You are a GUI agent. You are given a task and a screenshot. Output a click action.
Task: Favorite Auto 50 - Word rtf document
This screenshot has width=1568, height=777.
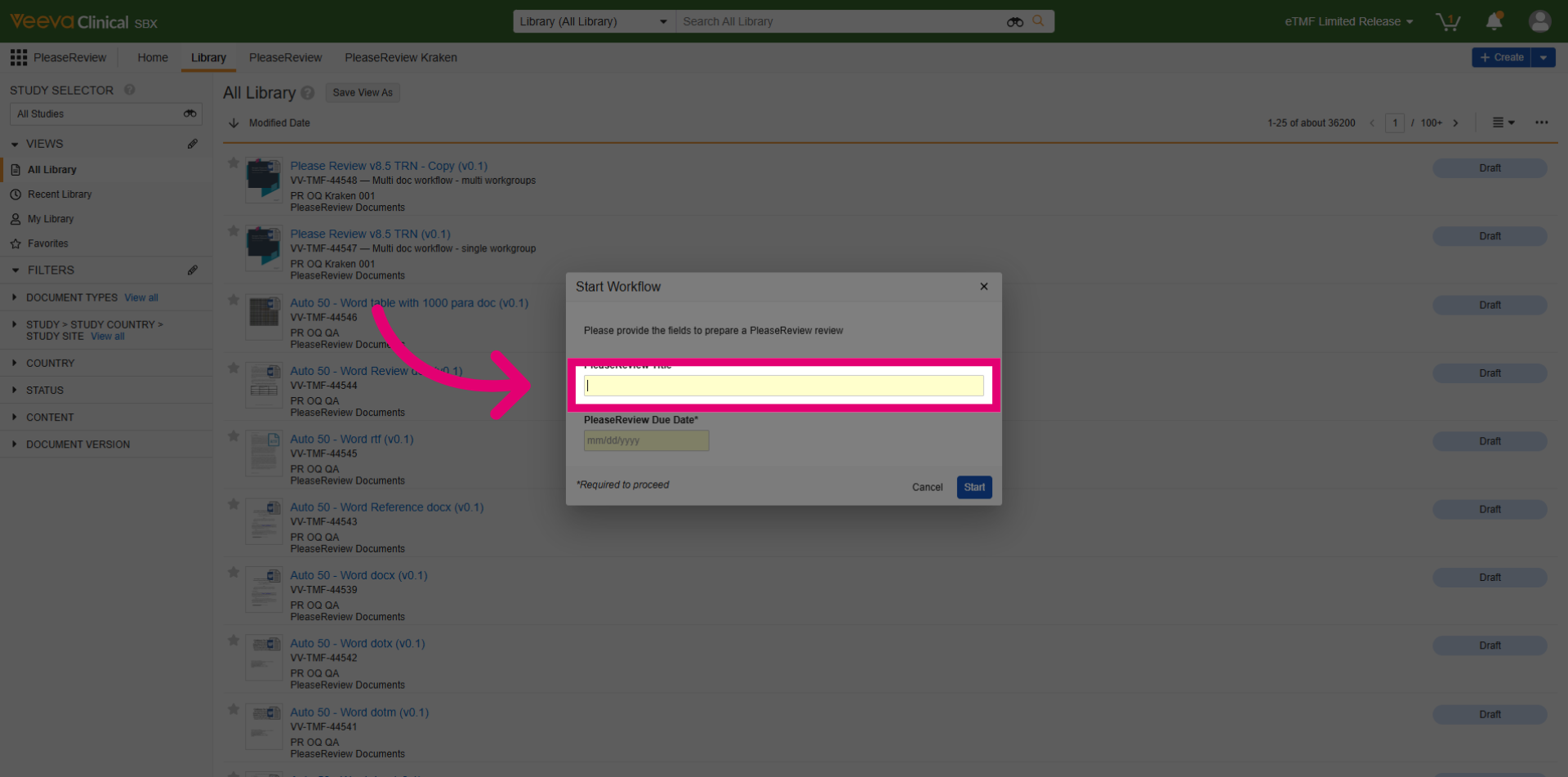pos(234,436)
